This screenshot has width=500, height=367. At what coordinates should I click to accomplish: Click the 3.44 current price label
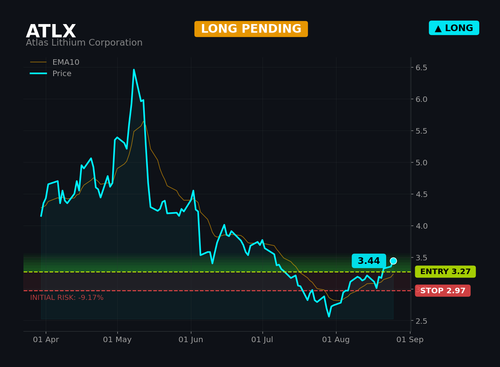[369, 261]
